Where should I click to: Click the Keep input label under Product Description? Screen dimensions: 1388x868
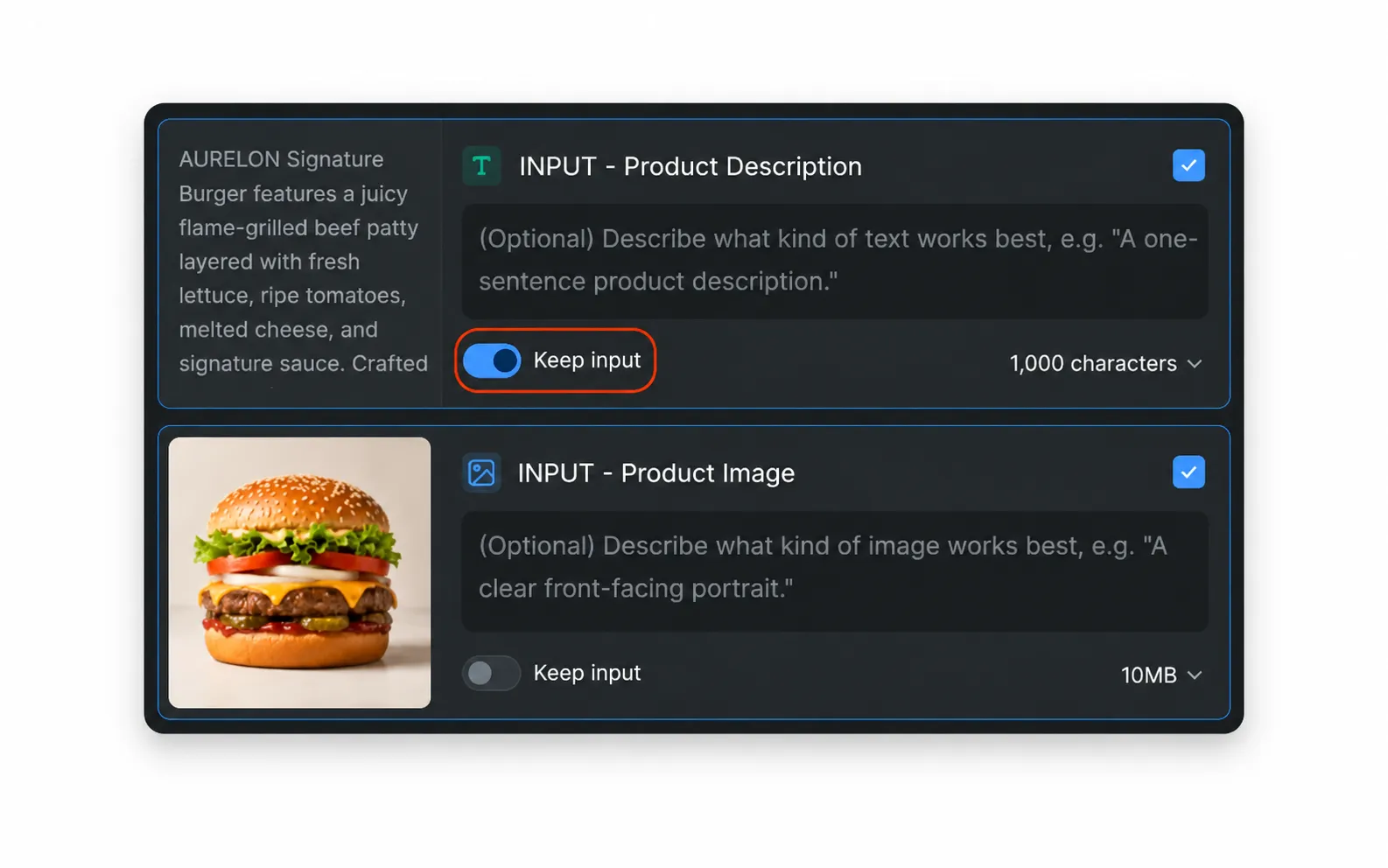click(587, 360)
